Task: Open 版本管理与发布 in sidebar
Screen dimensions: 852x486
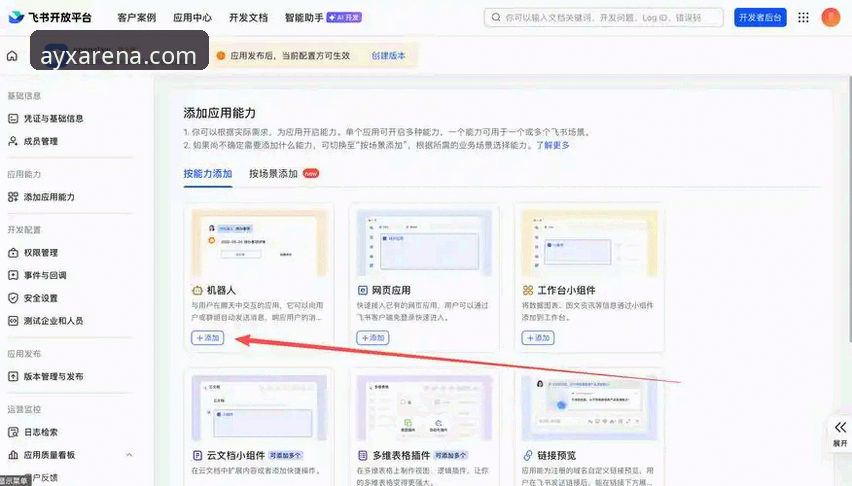Action: coord(53,376)
